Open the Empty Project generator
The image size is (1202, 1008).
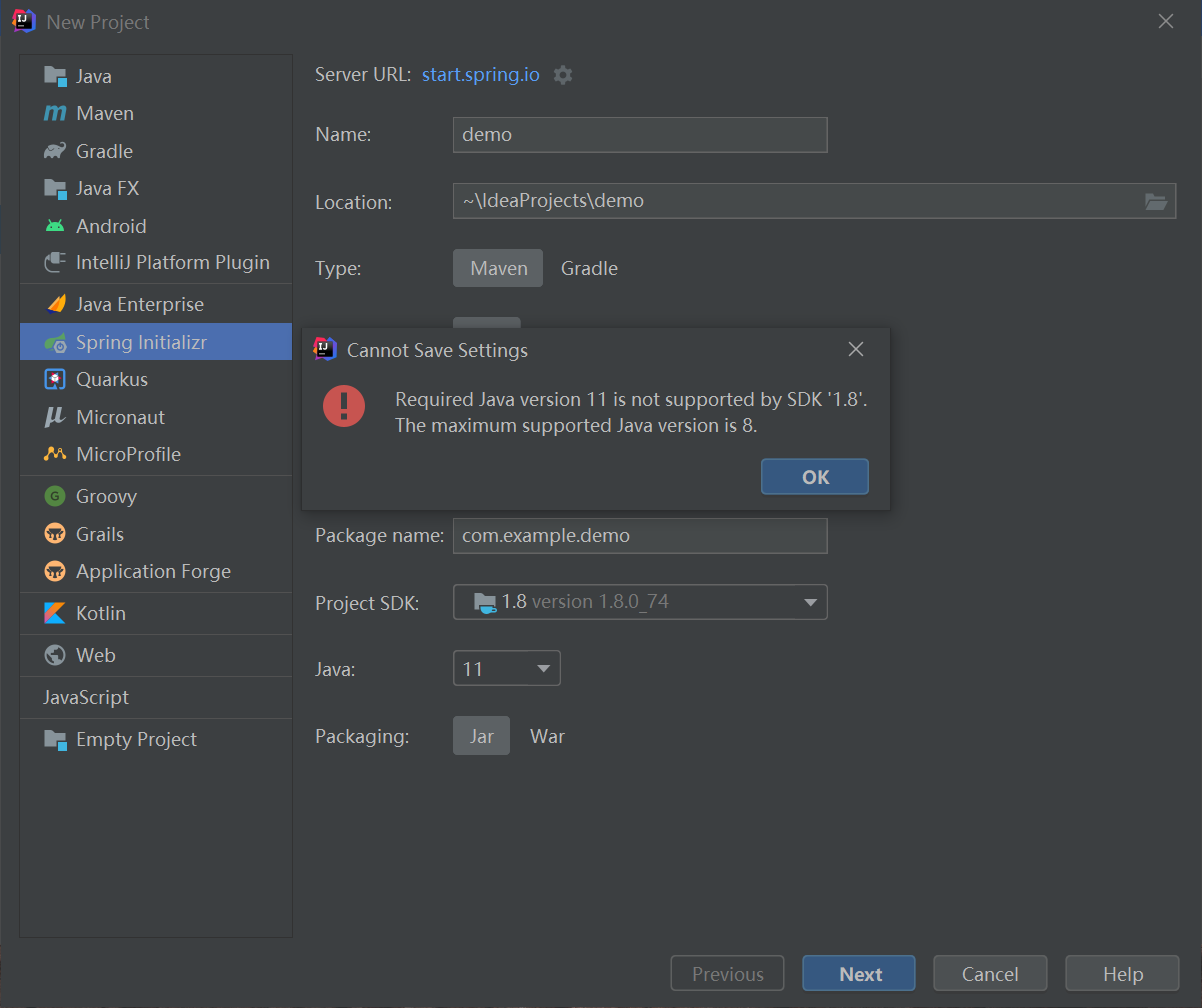click(x=135, y=739)
